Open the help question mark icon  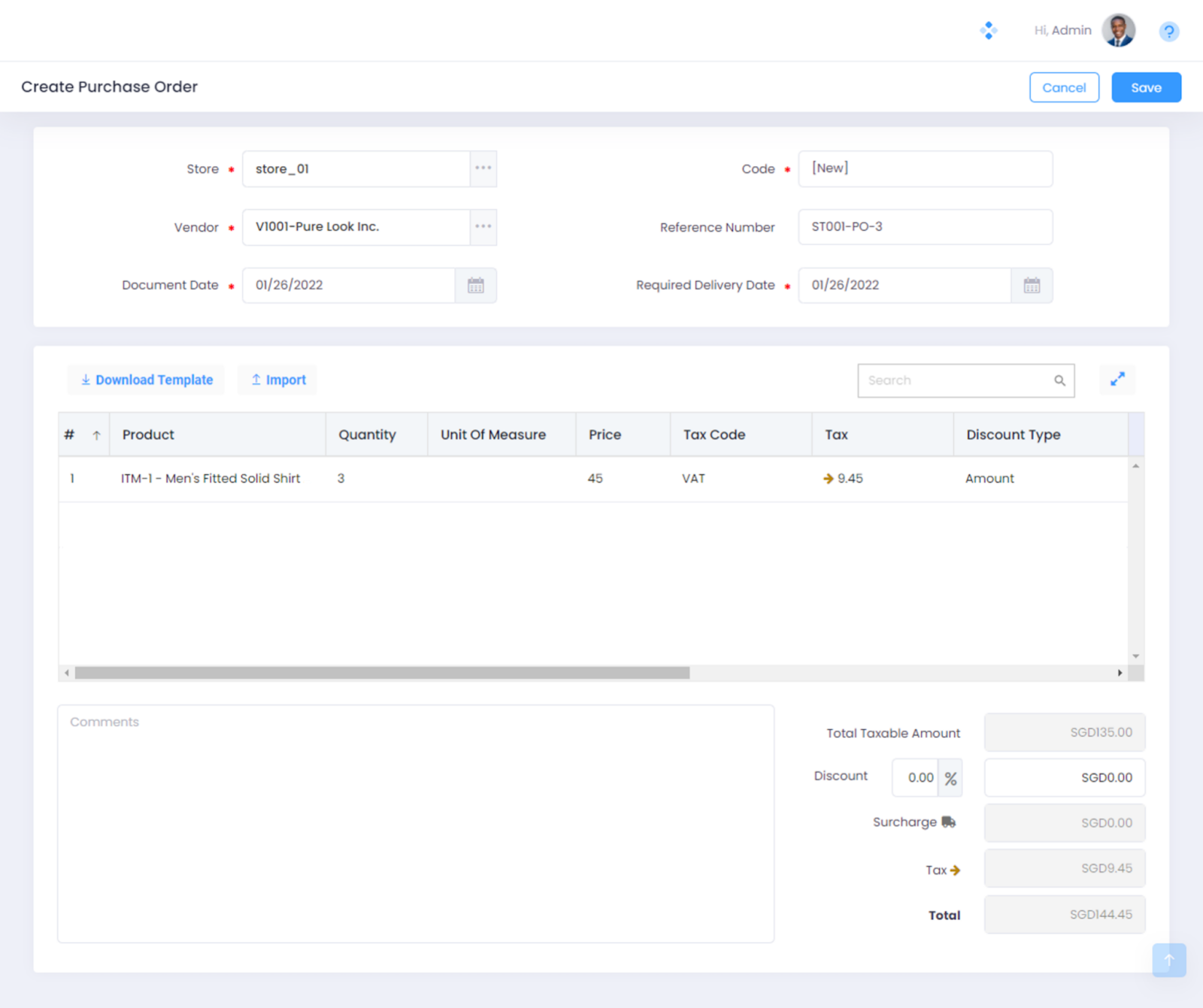tap(1168, 32)
